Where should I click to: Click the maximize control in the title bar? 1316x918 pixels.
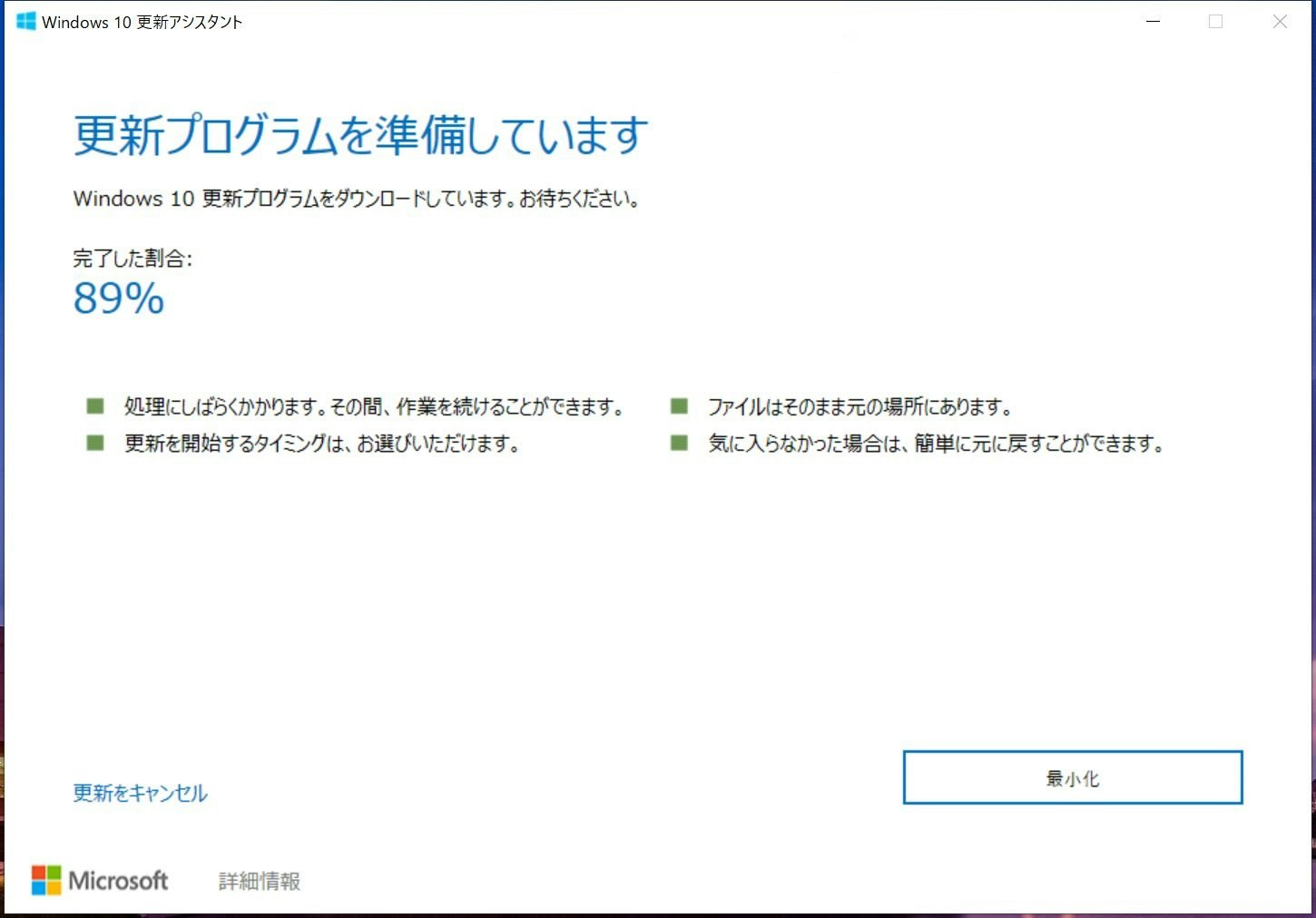(x=1216, y=21)
